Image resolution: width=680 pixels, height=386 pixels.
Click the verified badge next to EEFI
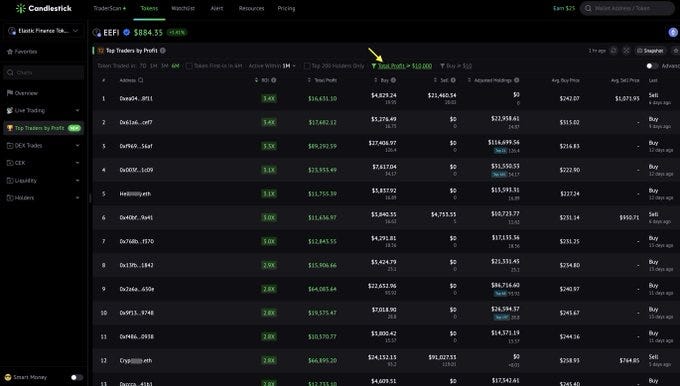(x=127, y=32)
